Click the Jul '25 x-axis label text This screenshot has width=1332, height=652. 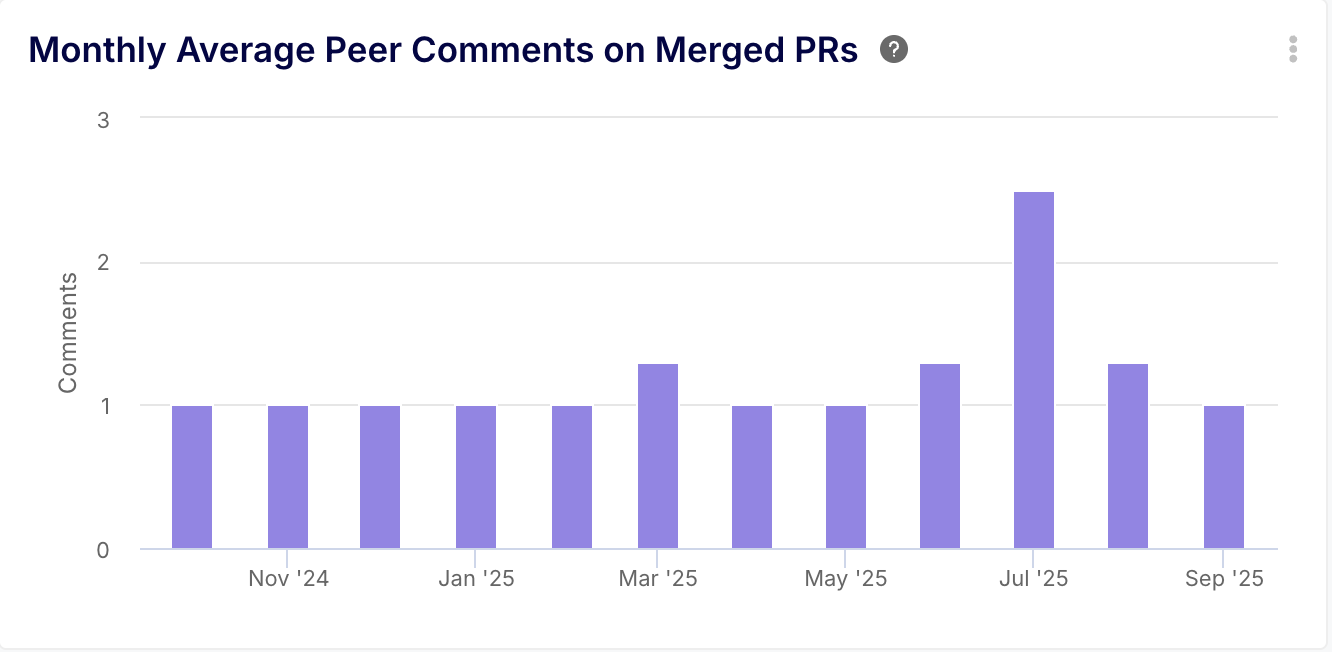coord(1033,579)
